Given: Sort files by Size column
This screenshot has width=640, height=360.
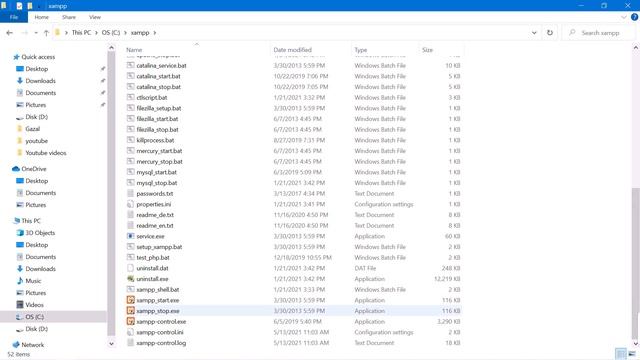Looking at the screenshot, I should [x=427, y=50].
